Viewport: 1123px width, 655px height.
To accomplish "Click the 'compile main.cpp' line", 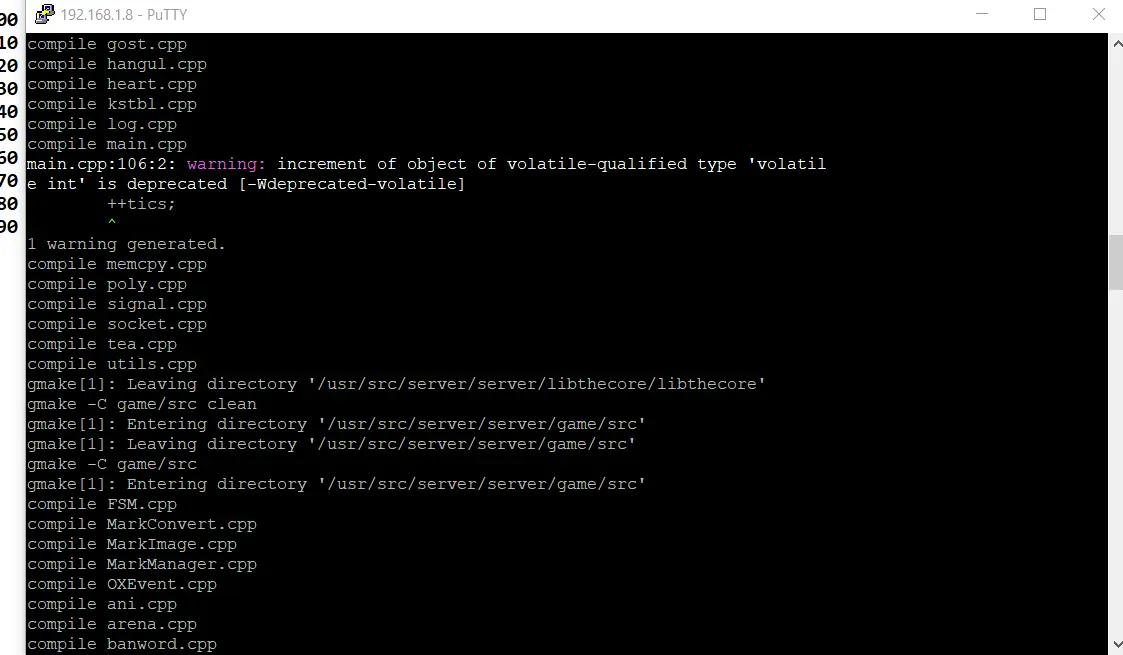I will coord(107,144).
